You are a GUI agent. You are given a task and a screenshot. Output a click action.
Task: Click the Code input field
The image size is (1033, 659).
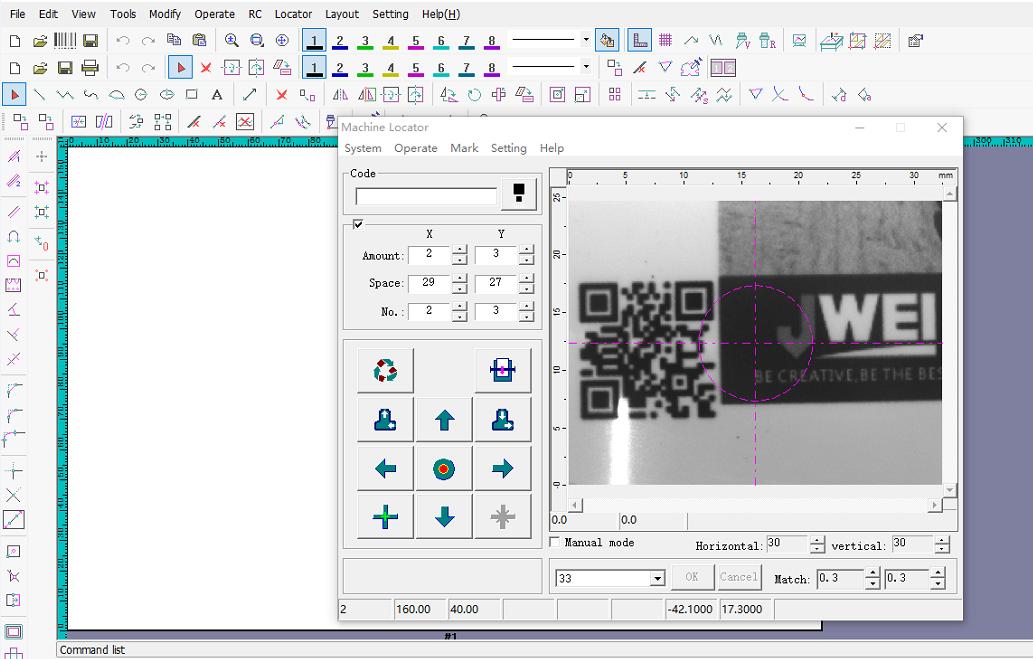[x=426, y=196]
